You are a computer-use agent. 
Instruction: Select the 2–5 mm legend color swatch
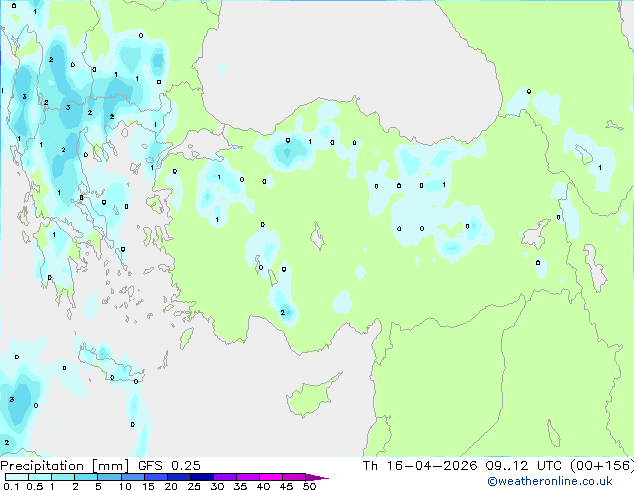86,477
